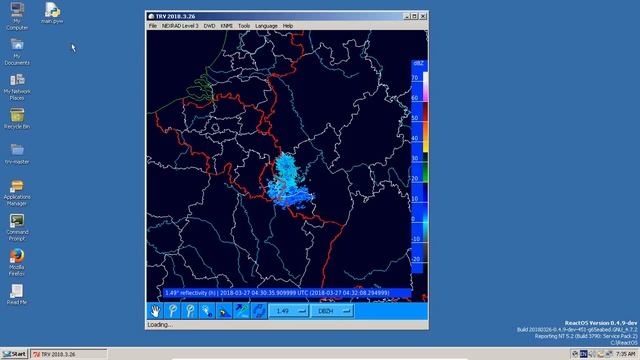Select the pan hand tool

coord(155,311)
